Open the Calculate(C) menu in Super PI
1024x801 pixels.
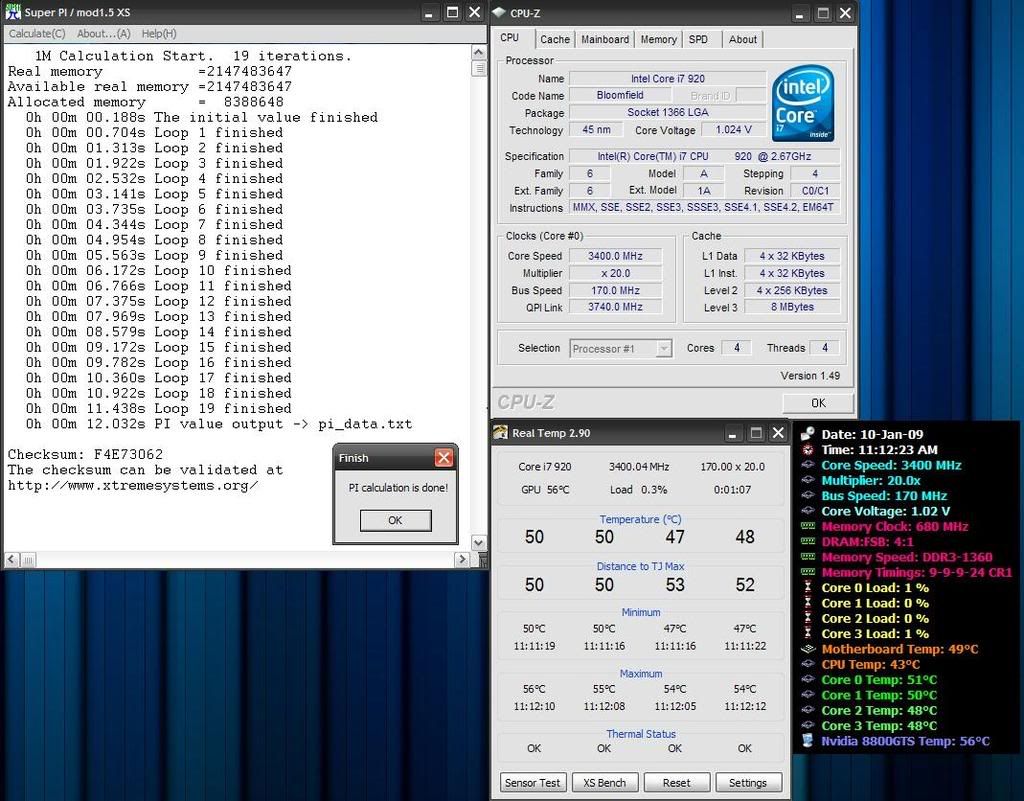pos(37,34)
